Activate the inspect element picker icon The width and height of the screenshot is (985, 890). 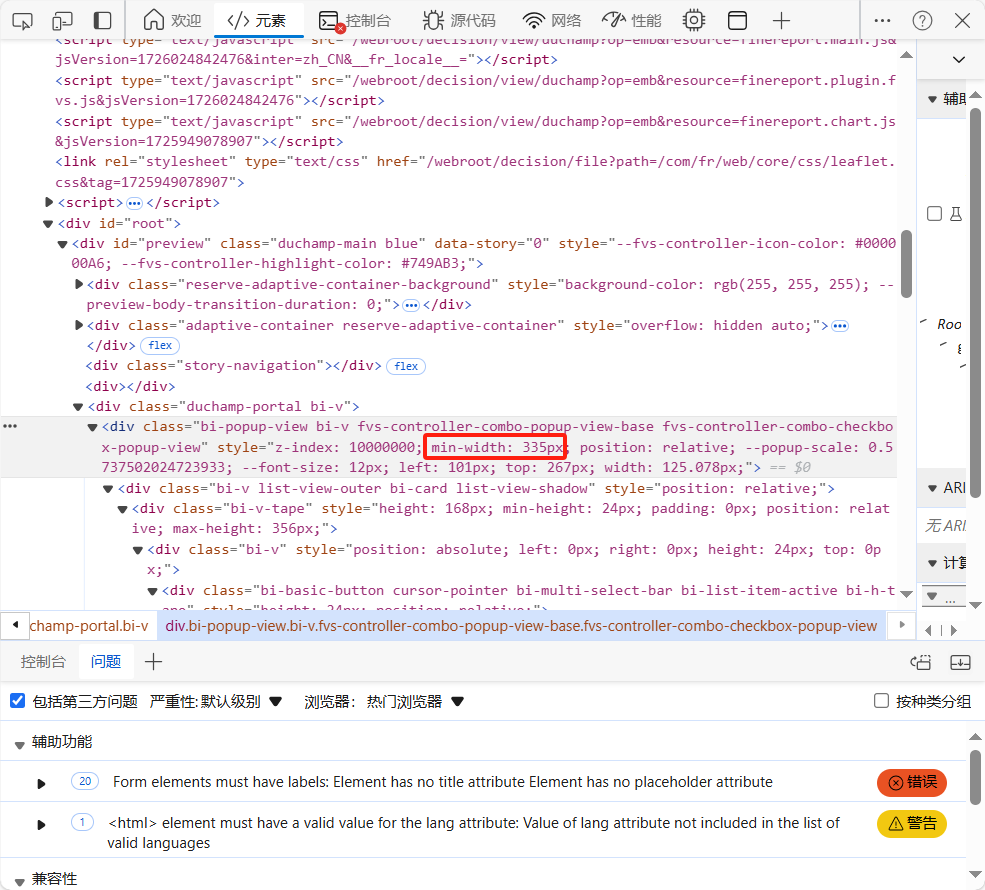[x=22, y=21]
